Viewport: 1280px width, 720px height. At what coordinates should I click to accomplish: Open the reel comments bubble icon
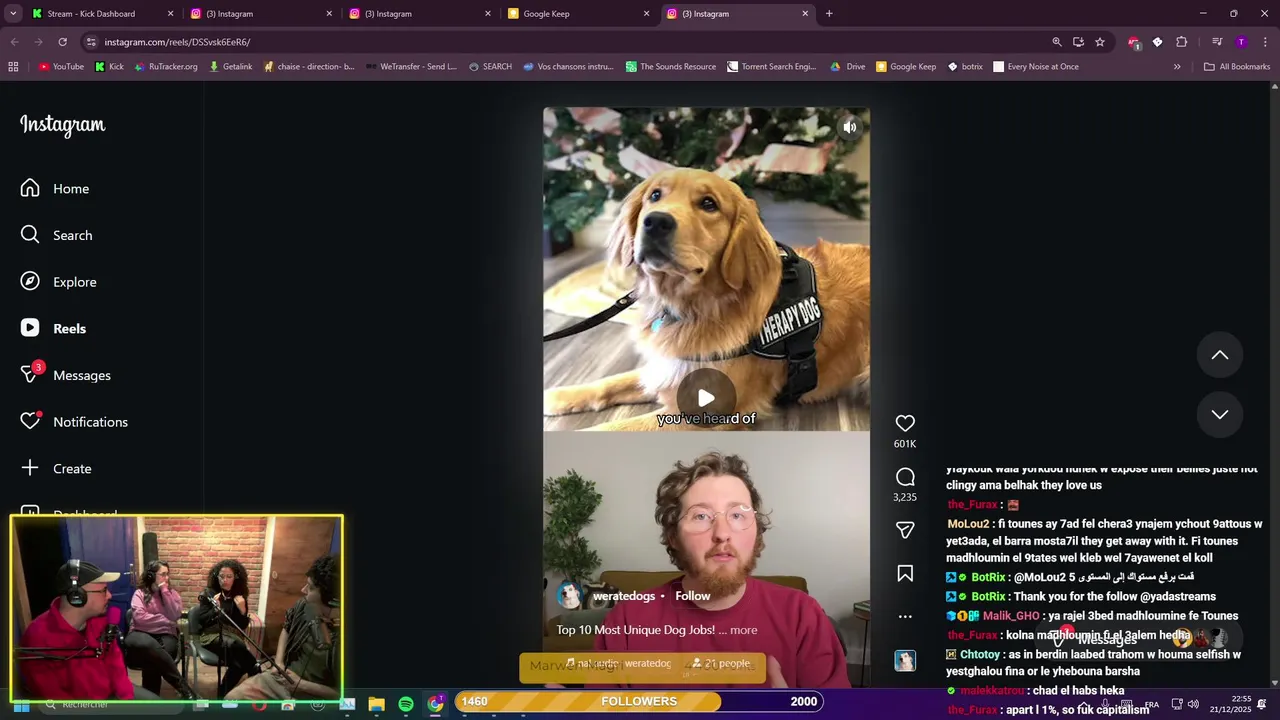[x=905, y=477]
